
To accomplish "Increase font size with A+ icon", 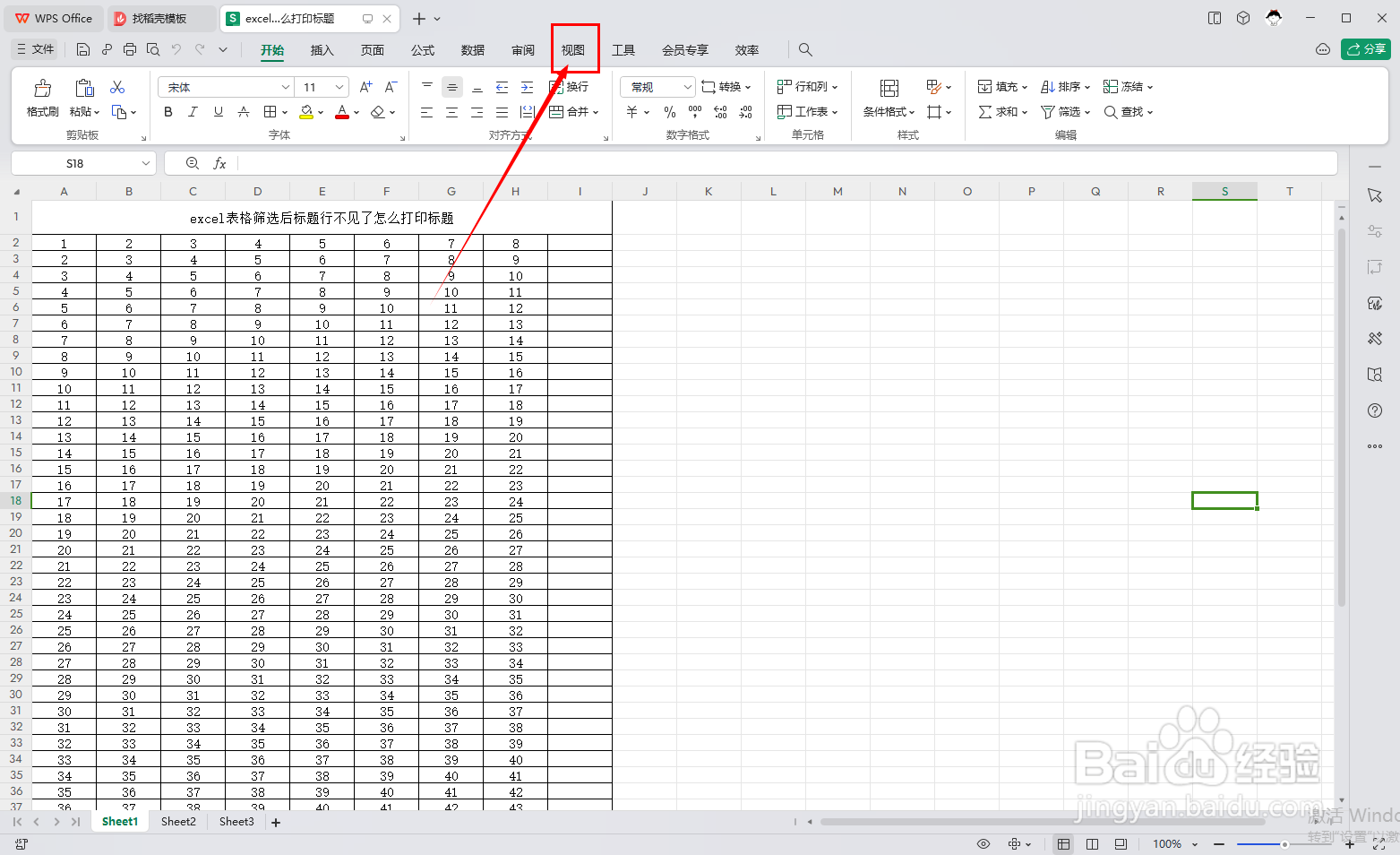I will (x=365, y=87).
